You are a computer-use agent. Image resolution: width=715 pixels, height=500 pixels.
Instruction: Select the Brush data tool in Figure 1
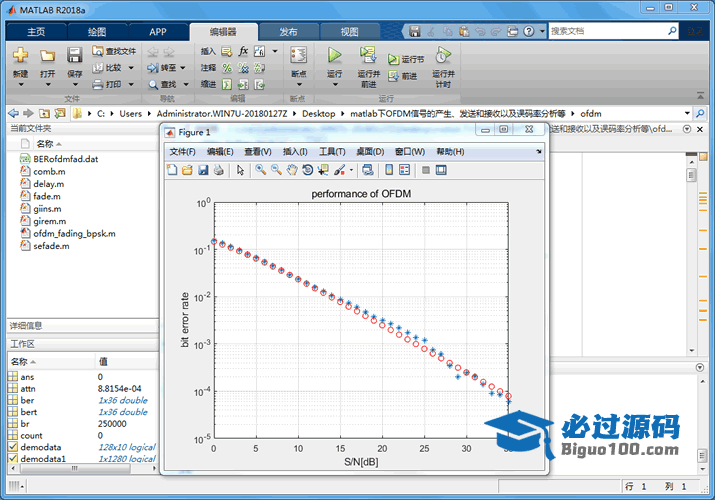coord(339,170)
